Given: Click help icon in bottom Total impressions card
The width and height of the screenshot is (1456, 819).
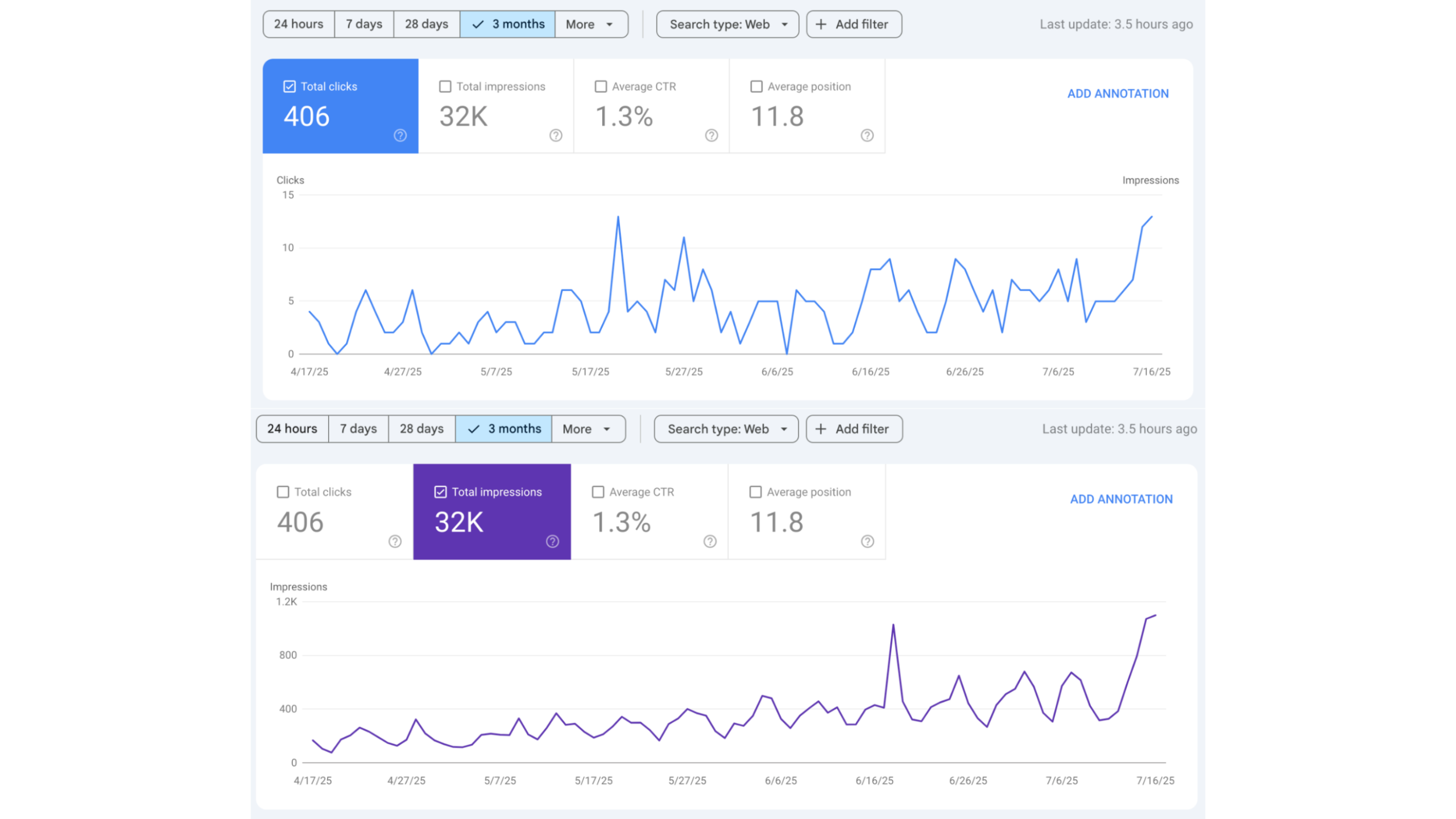Looking at the screenshot, I should [552, 541].
